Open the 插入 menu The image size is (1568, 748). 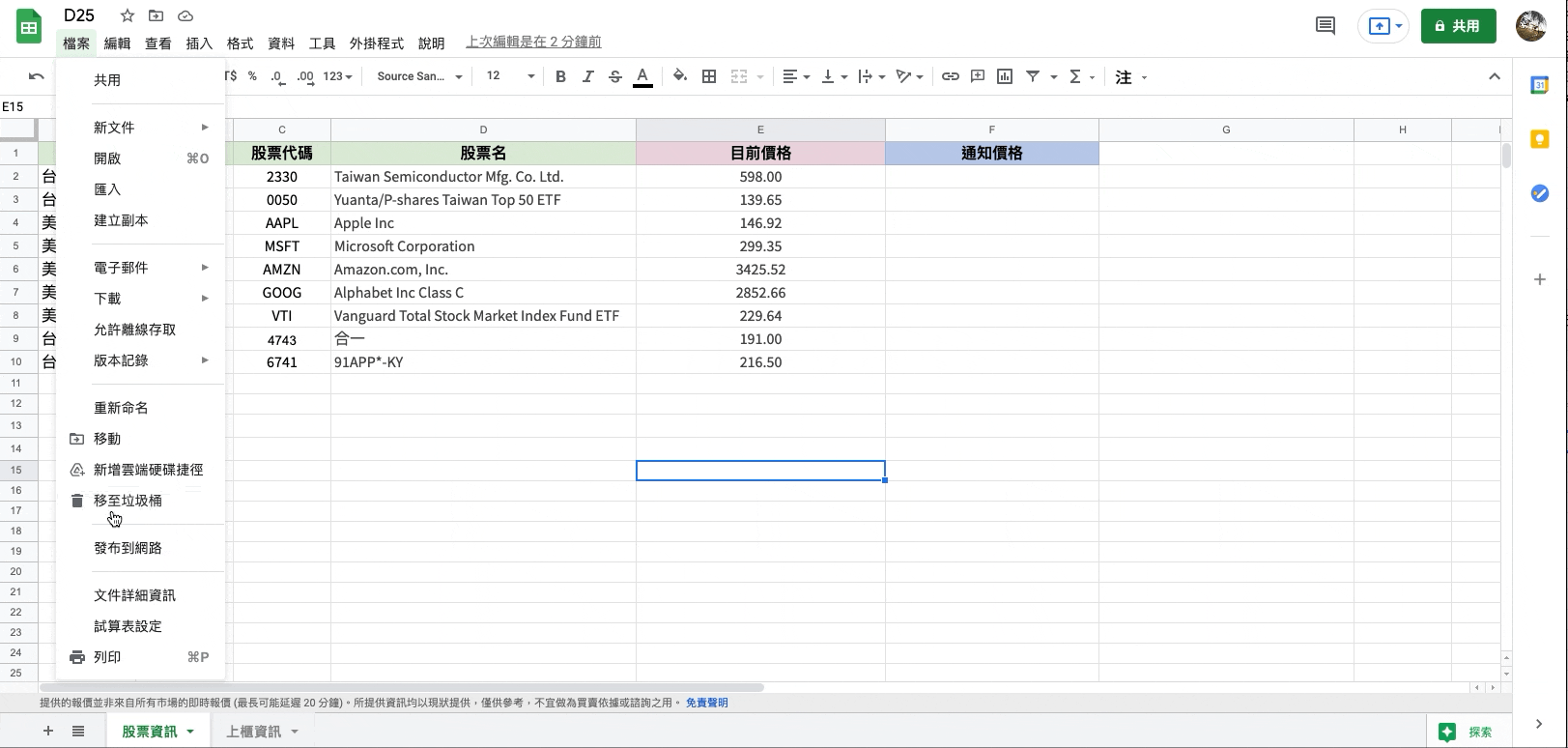click(199, 43)
